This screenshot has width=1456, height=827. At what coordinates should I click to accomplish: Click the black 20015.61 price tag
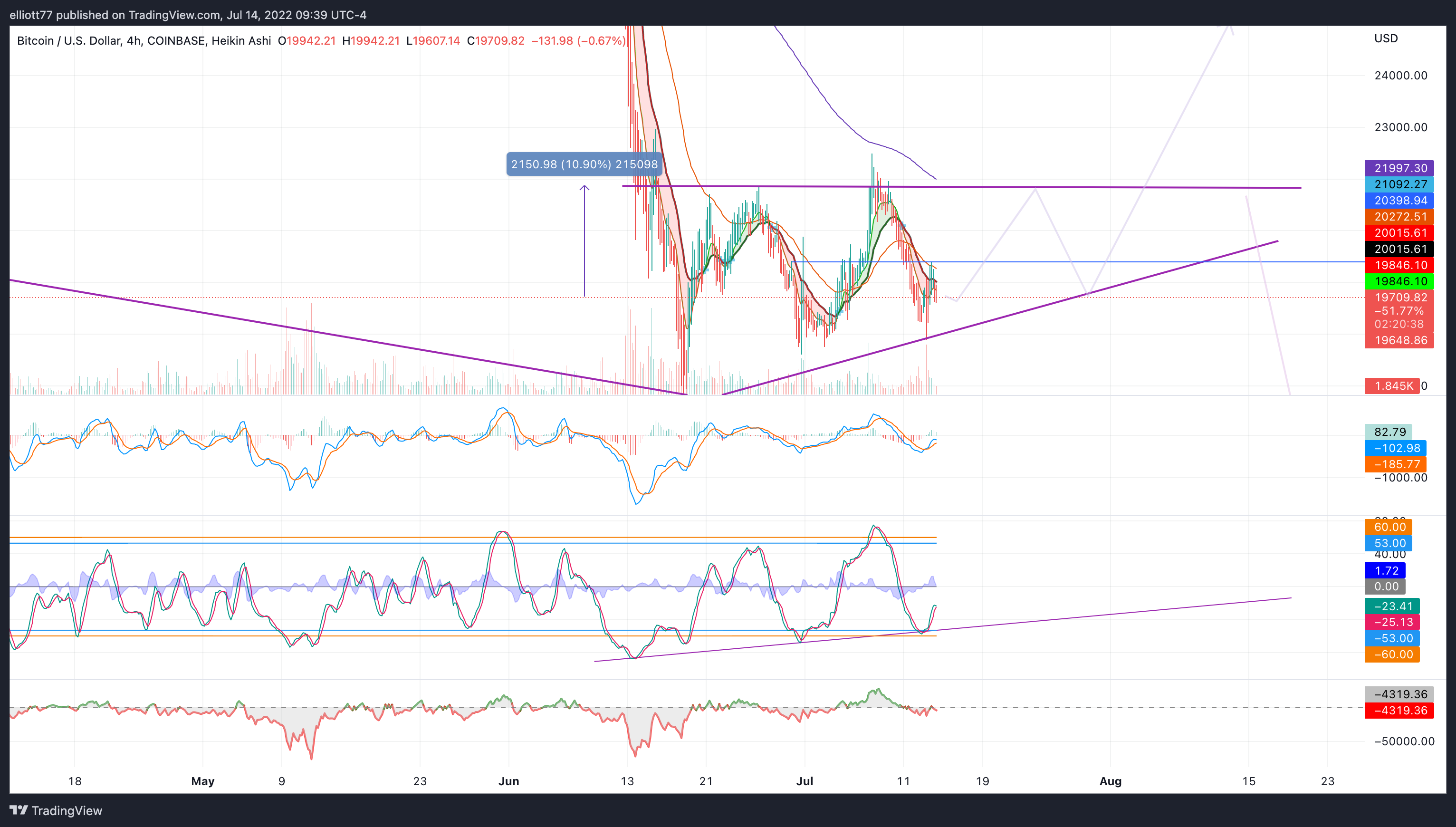click(1399, 249)
